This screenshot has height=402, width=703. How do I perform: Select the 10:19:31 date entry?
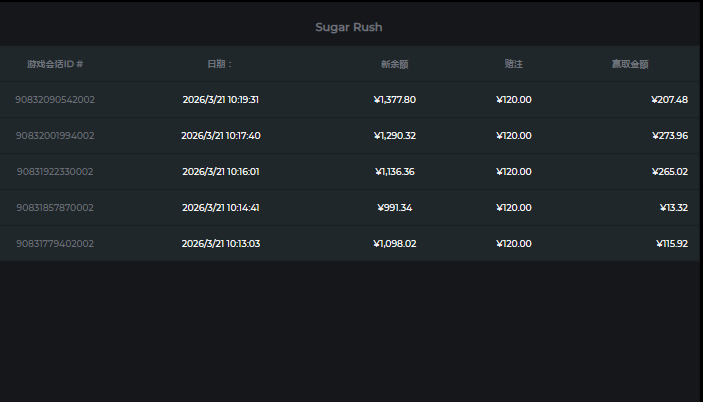pyautogui.click(x=221, y=100)
